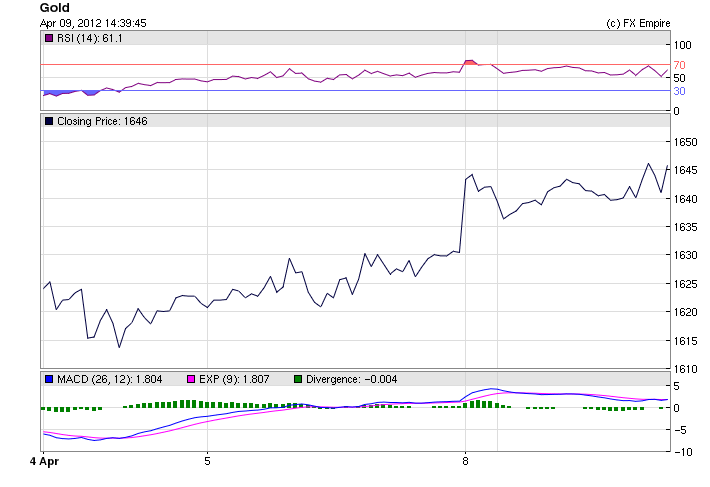
Task: Click the Closing Price: 1646 label
Action: [x=102, y=121]
